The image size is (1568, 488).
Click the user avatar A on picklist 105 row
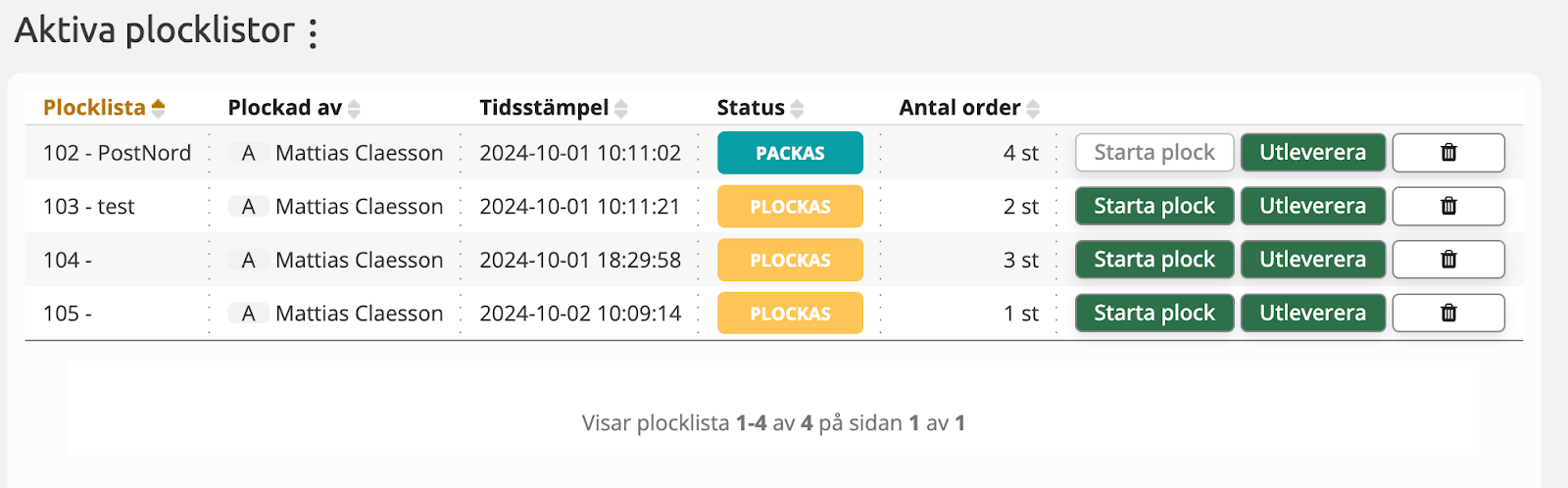click(x=248, y=314)
